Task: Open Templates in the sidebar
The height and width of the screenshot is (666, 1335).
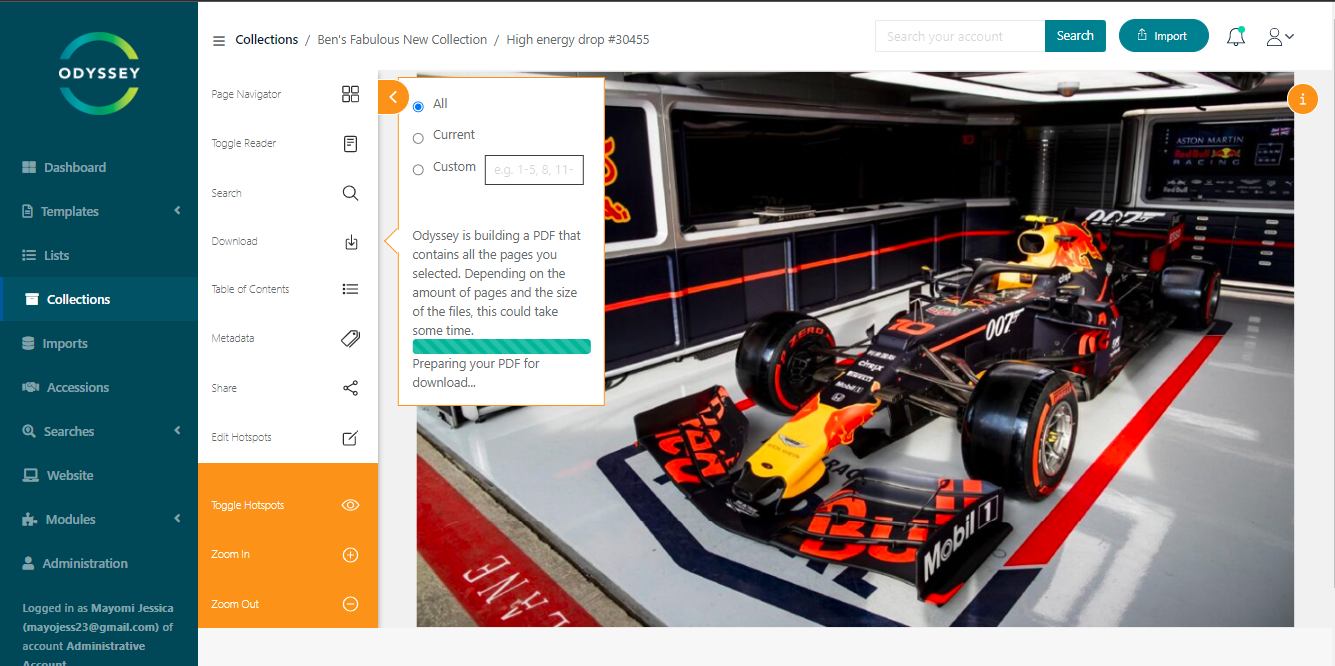Action: (99, 212)
